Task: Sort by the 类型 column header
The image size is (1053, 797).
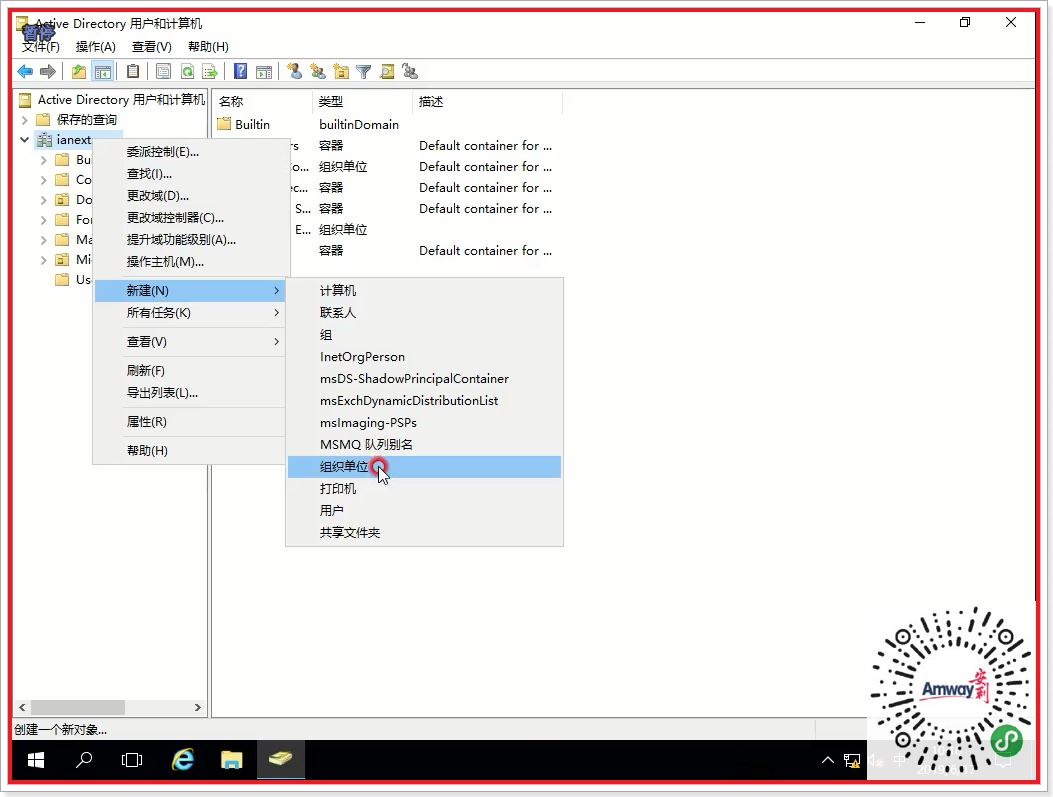Action: click(362, 101)
